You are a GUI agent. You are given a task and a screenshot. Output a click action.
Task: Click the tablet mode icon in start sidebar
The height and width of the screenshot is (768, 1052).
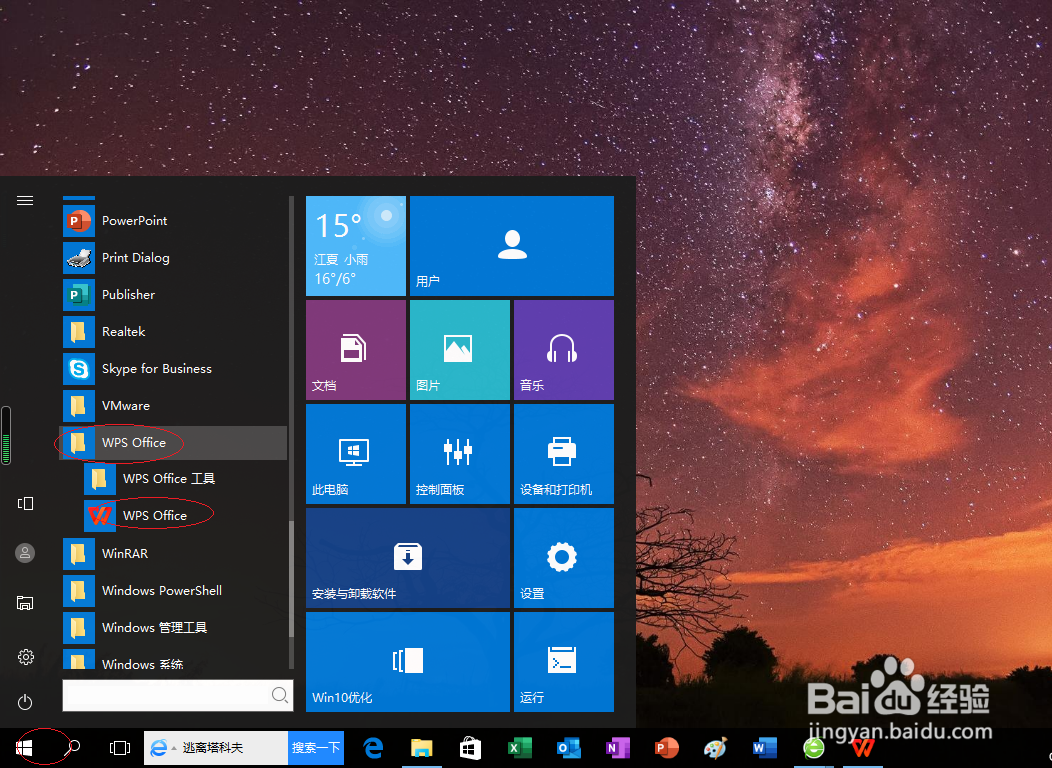coord(25,503)
